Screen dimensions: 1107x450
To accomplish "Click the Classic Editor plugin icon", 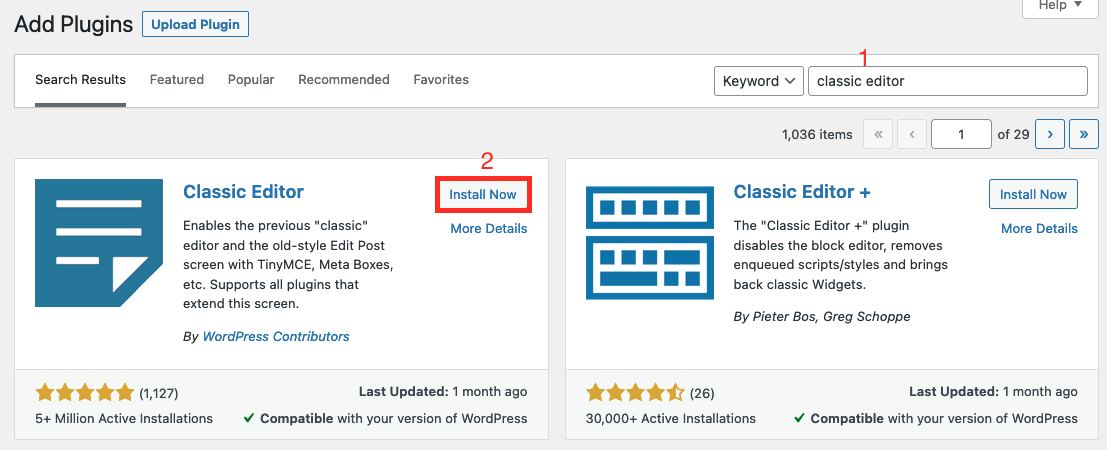I will click(99, 243).
